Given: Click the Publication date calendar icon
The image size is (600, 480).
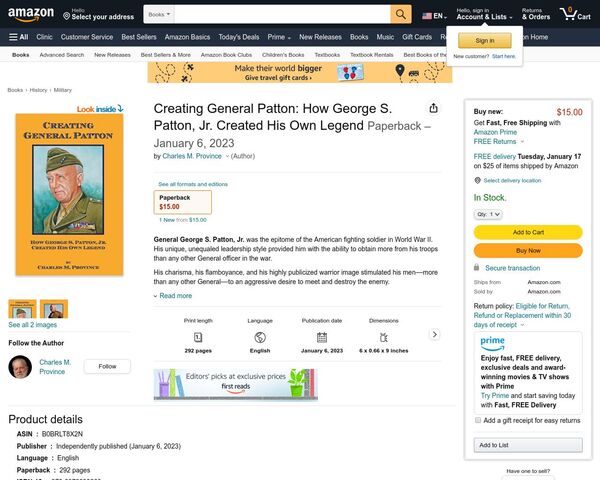Looking at the screenshot, I should point(322,337).
